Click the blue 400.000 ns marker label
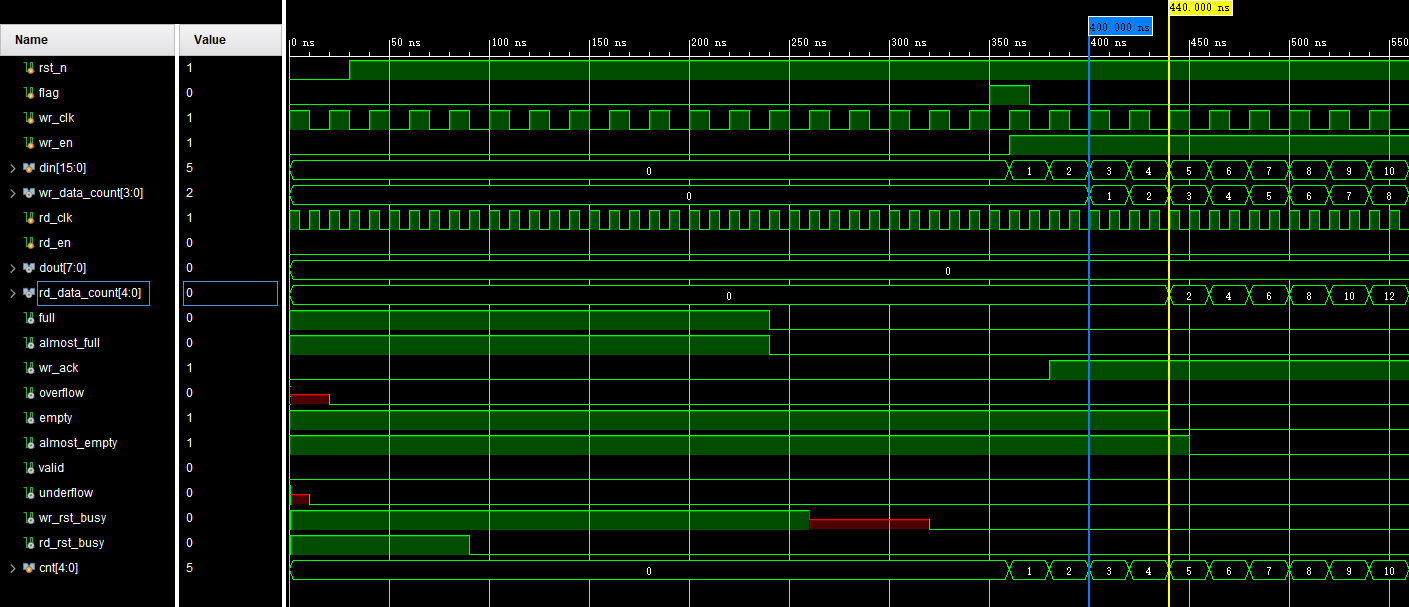 click(1120, 27)
